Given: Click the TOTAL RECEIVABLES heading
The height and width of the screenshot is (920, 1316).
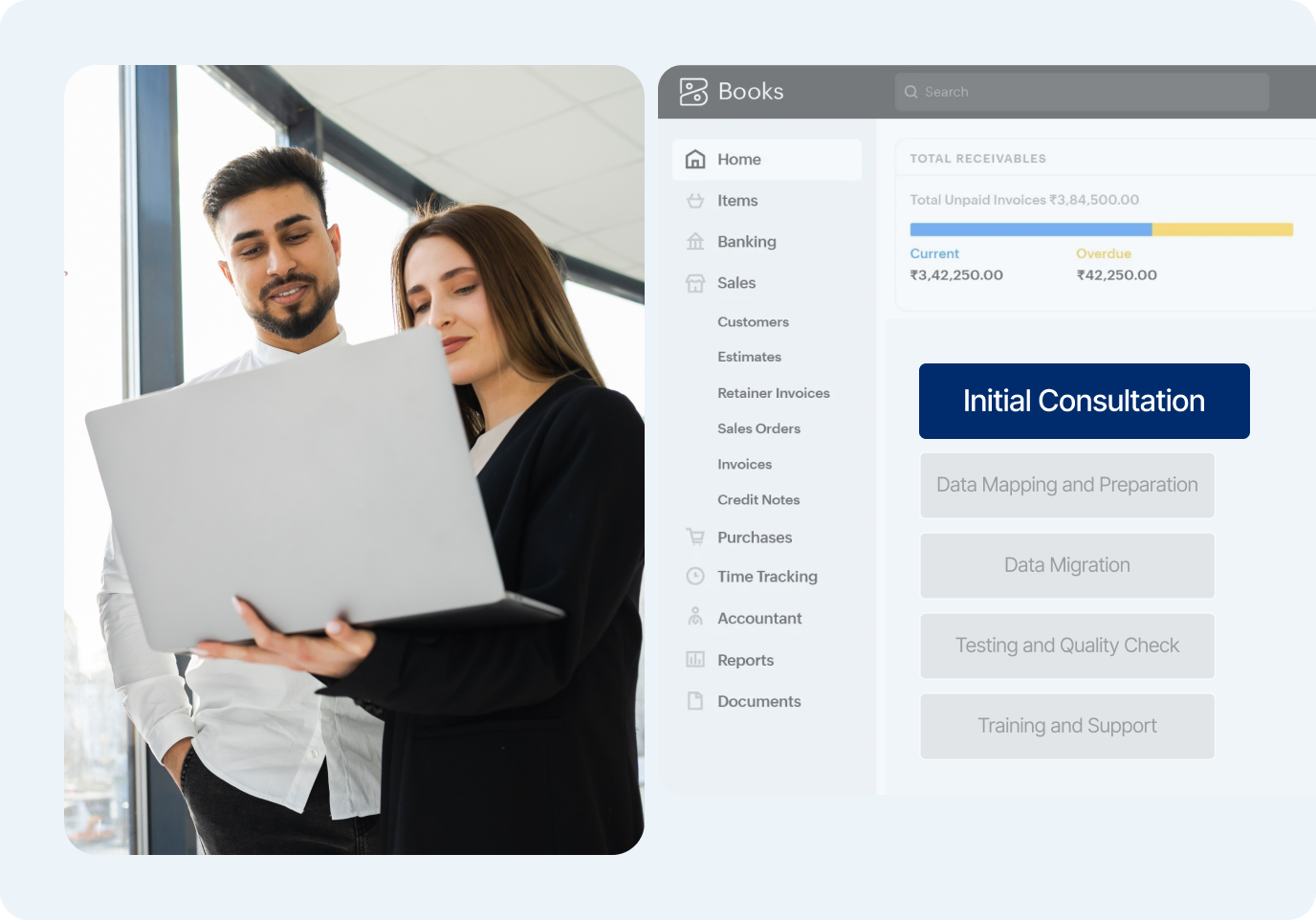Looking at the screenshot, I should coord(977,159).
